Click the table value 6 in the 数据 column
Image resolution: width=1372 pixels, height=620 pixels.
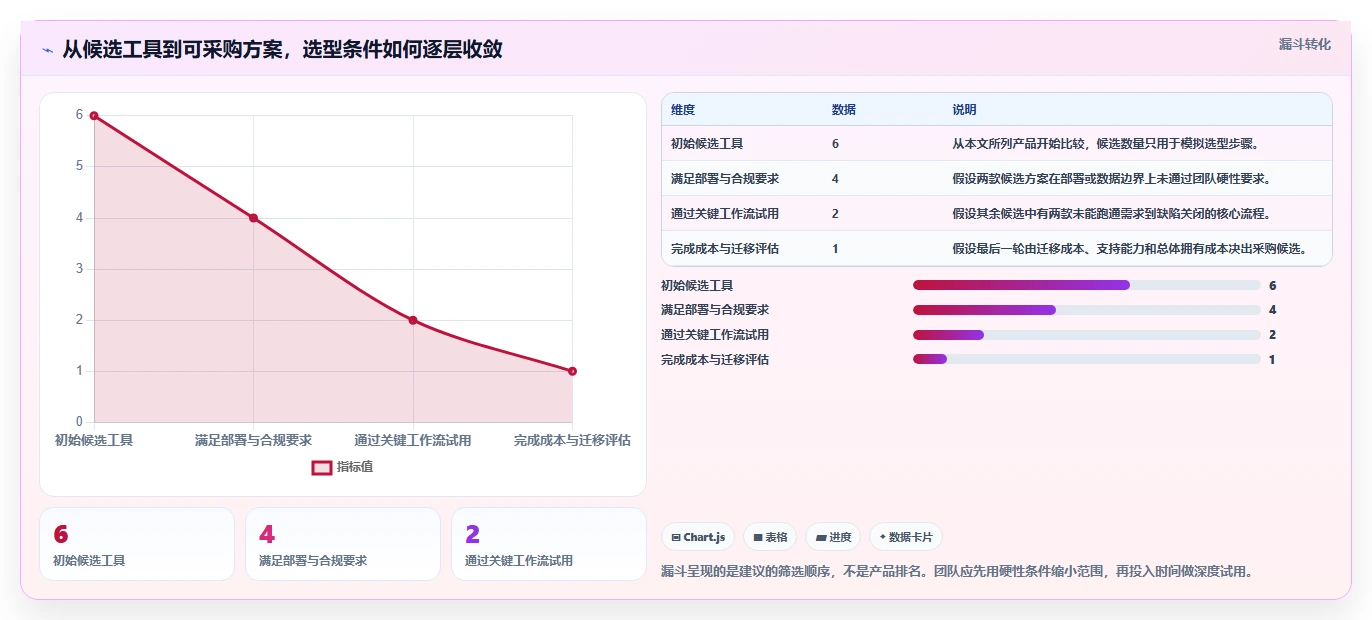835,144
